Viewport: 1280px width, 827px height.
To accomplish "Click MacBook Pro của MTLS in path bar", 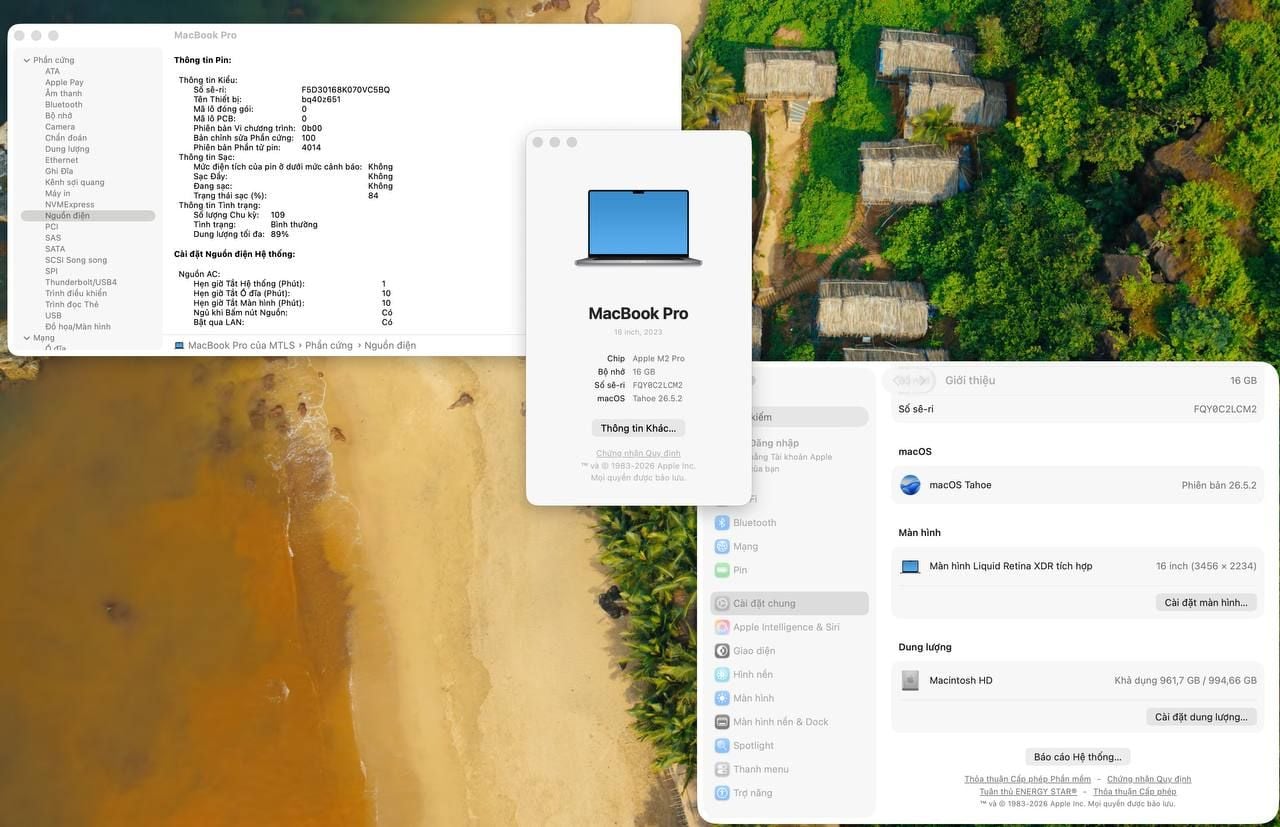I will pos(241,346).
